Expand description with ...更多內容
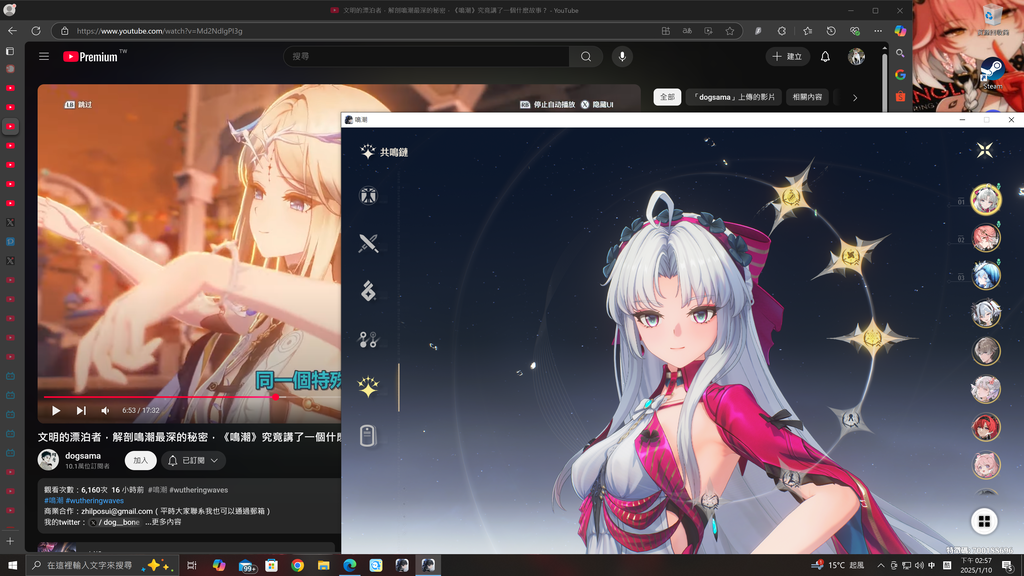Screen dimensions: 1024x576 pyautogui.click(x=163, y=522)
